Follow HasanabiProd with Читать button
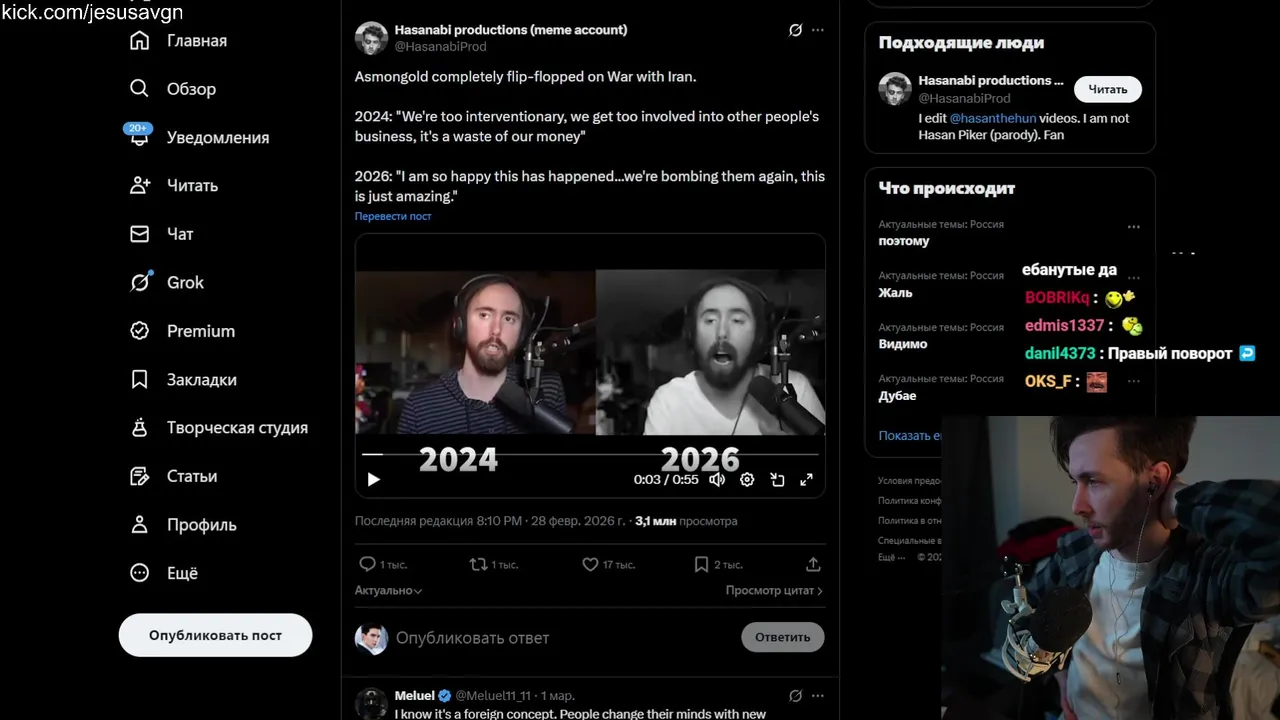 click(x=1107, y=89)
